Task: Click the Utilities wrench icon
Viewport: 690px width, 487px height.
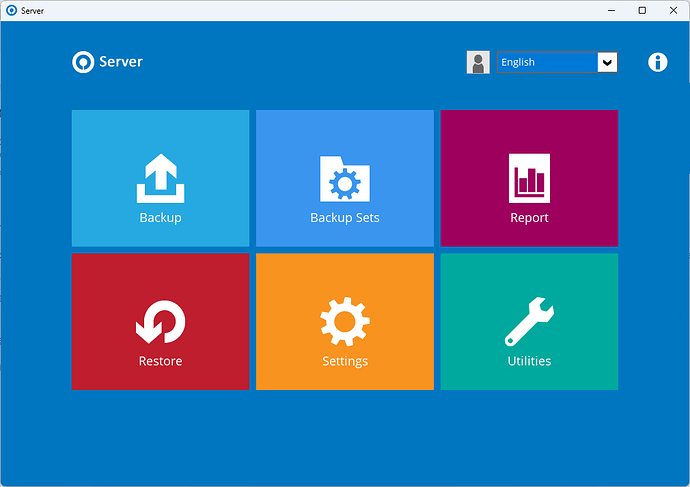Action: tap(529, 323)
